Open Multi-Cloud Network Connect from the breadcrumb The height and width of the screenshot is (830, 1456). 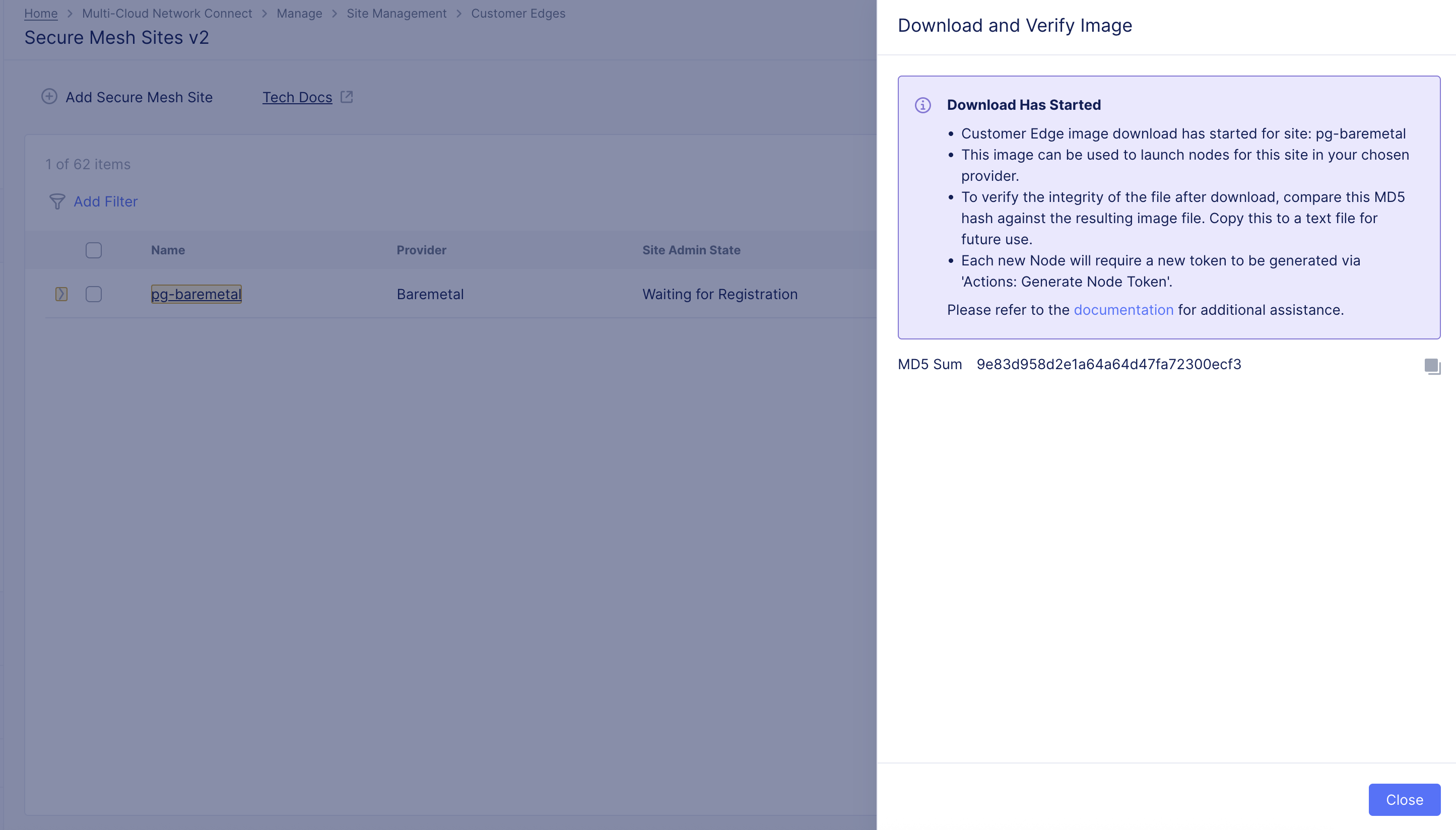[166, 13]
